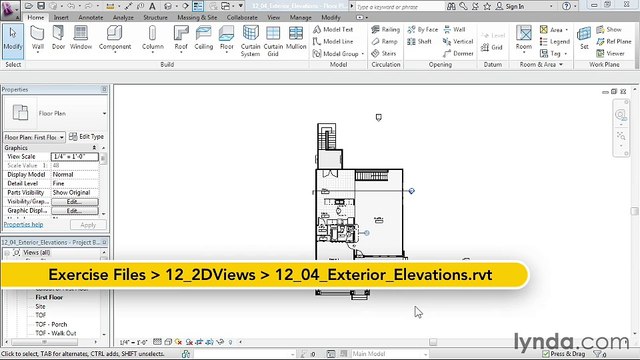Toggle the Press & Drag checkbox
This screenshot has width=640, height=360.
(546, 354)
